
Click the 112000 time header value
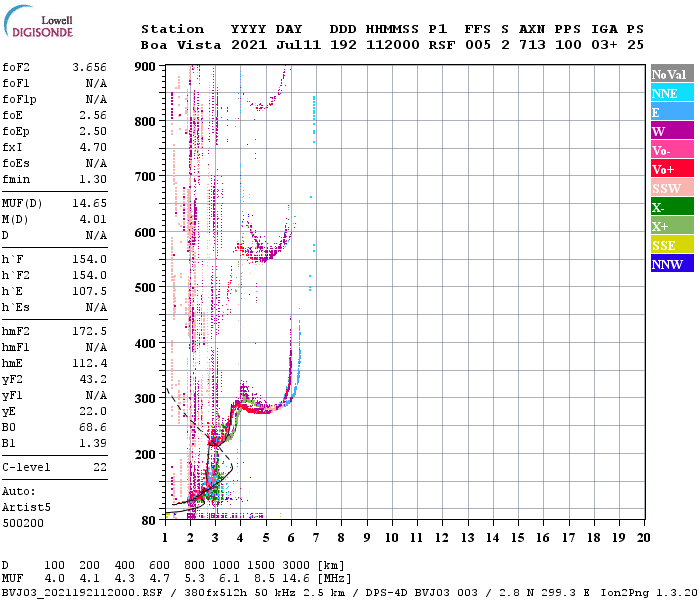click(x=393, y=45)
